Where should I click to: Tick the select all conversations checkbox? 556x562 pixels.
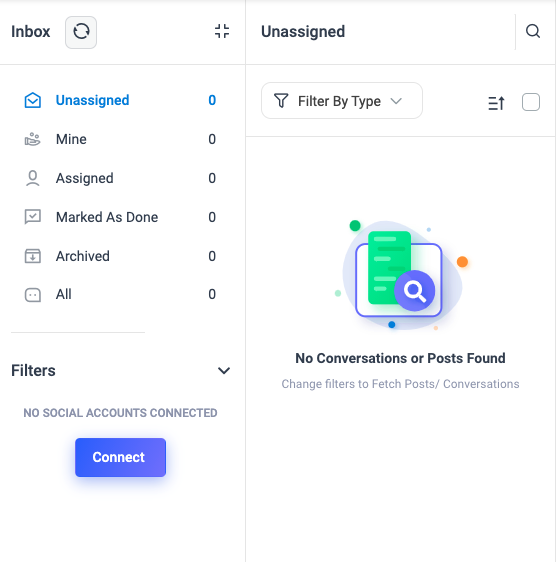coord(531,102)
